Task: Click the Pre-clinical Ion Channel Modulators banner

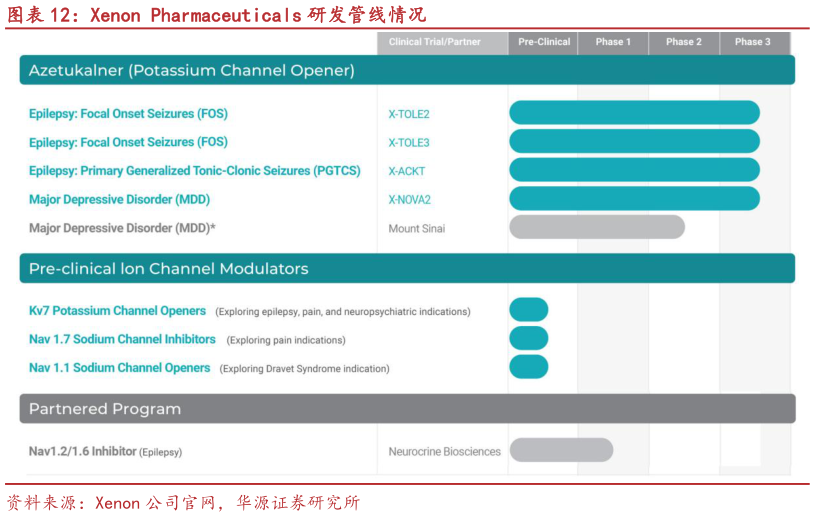Action: pos(407,268)
